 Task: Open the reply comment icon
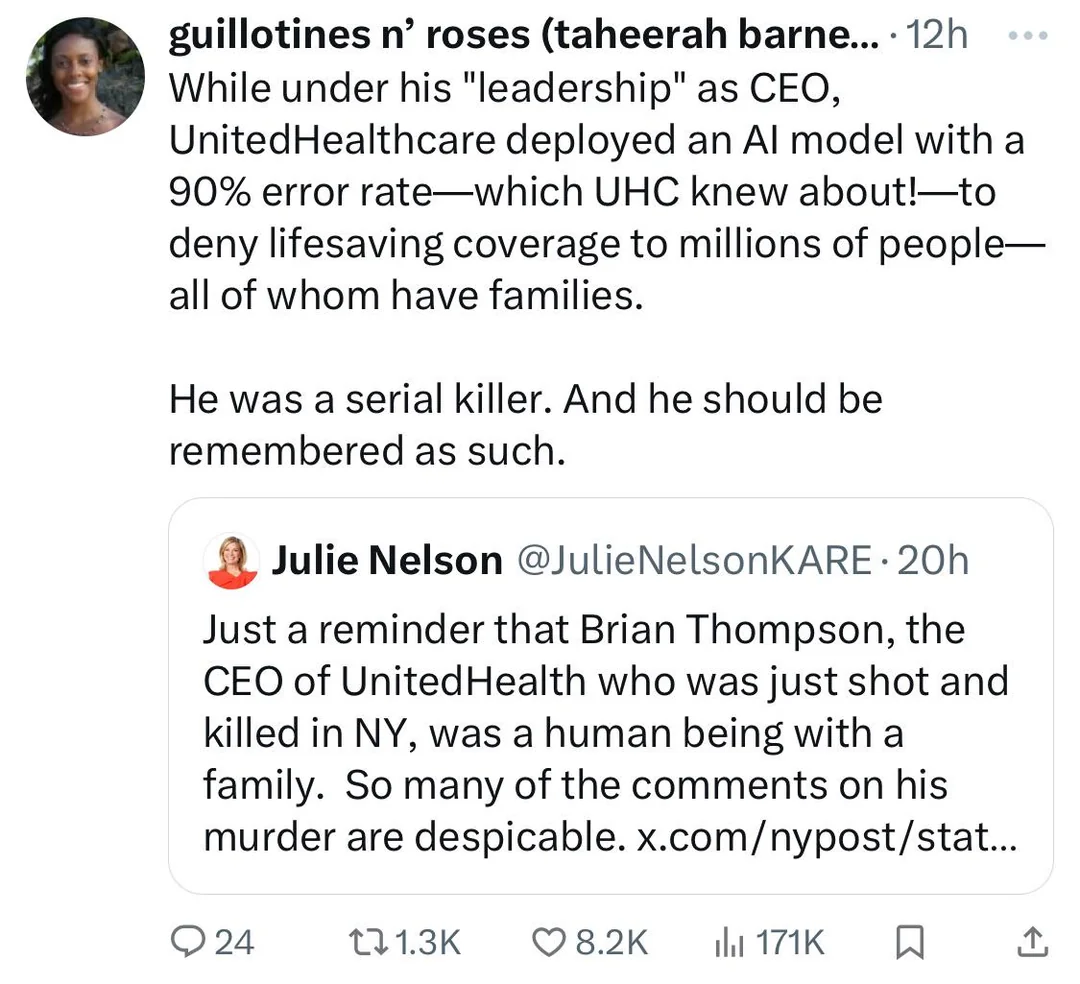(187, 942)
